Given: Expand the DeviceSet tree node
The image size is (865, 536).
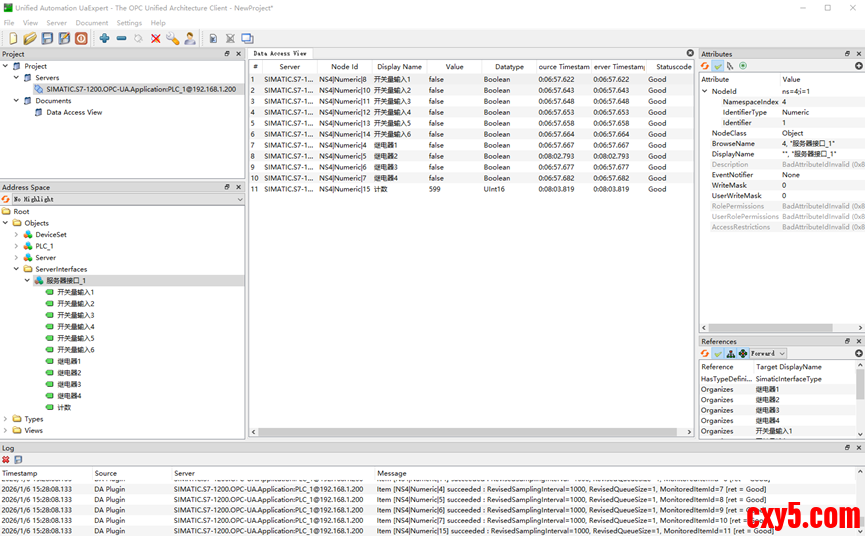Looking at the screenshot, I should coord(16,235).
